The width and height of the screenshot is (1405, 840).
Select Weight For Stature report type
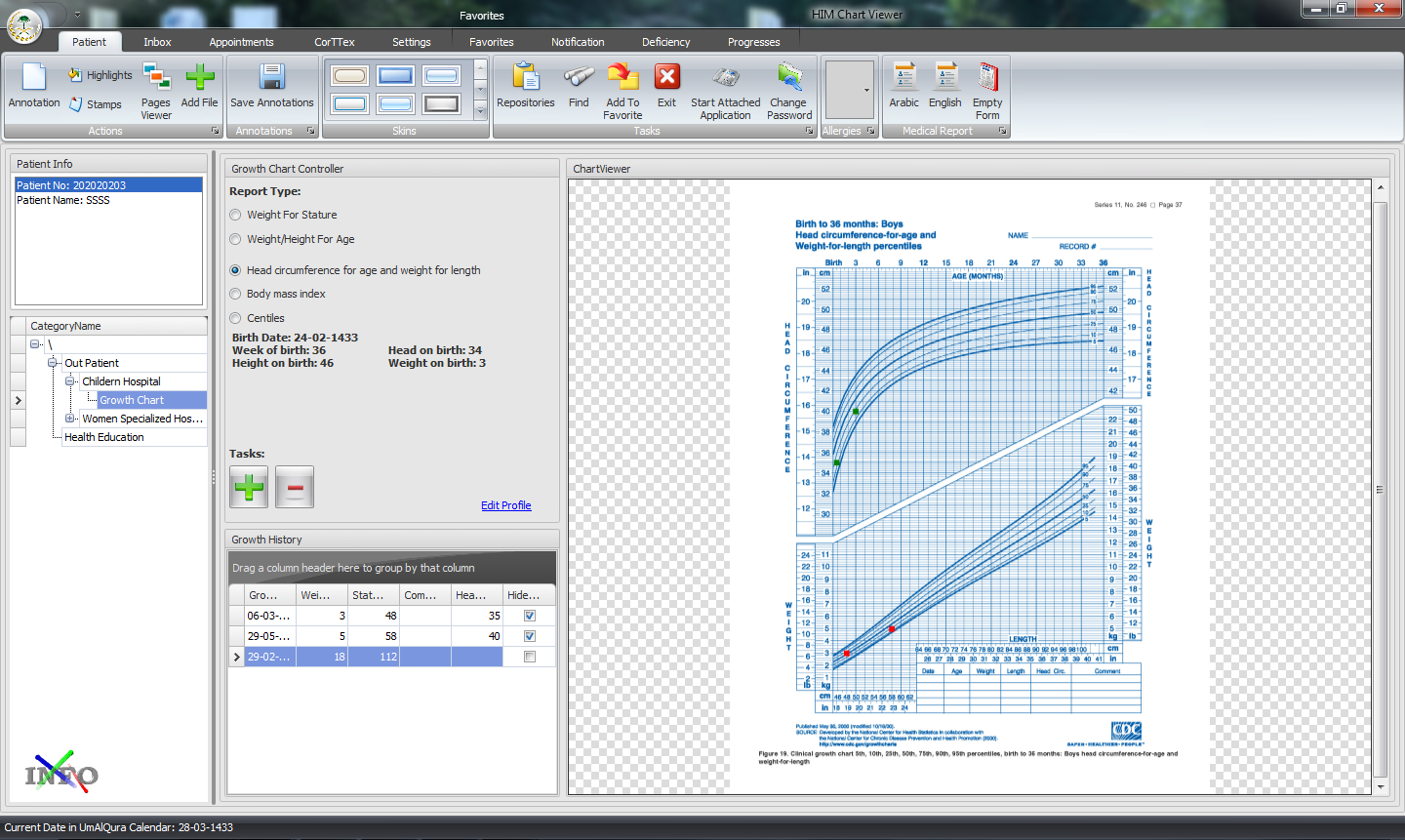pos(235,215)
